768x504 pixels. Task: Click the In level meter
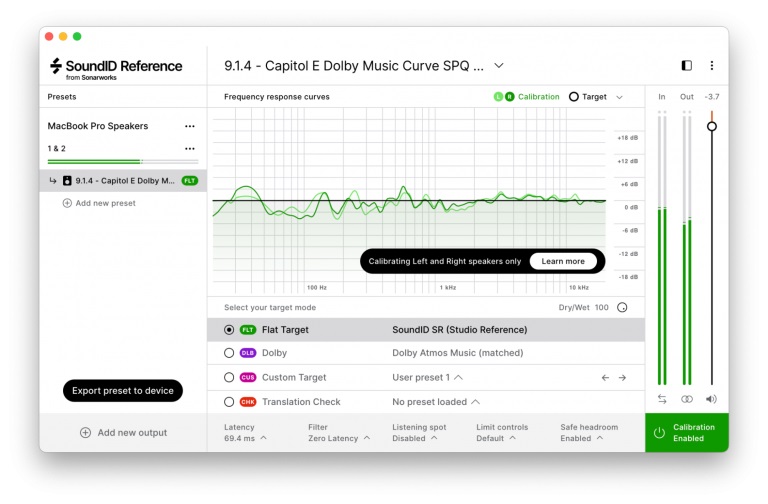tap(662, 247)
